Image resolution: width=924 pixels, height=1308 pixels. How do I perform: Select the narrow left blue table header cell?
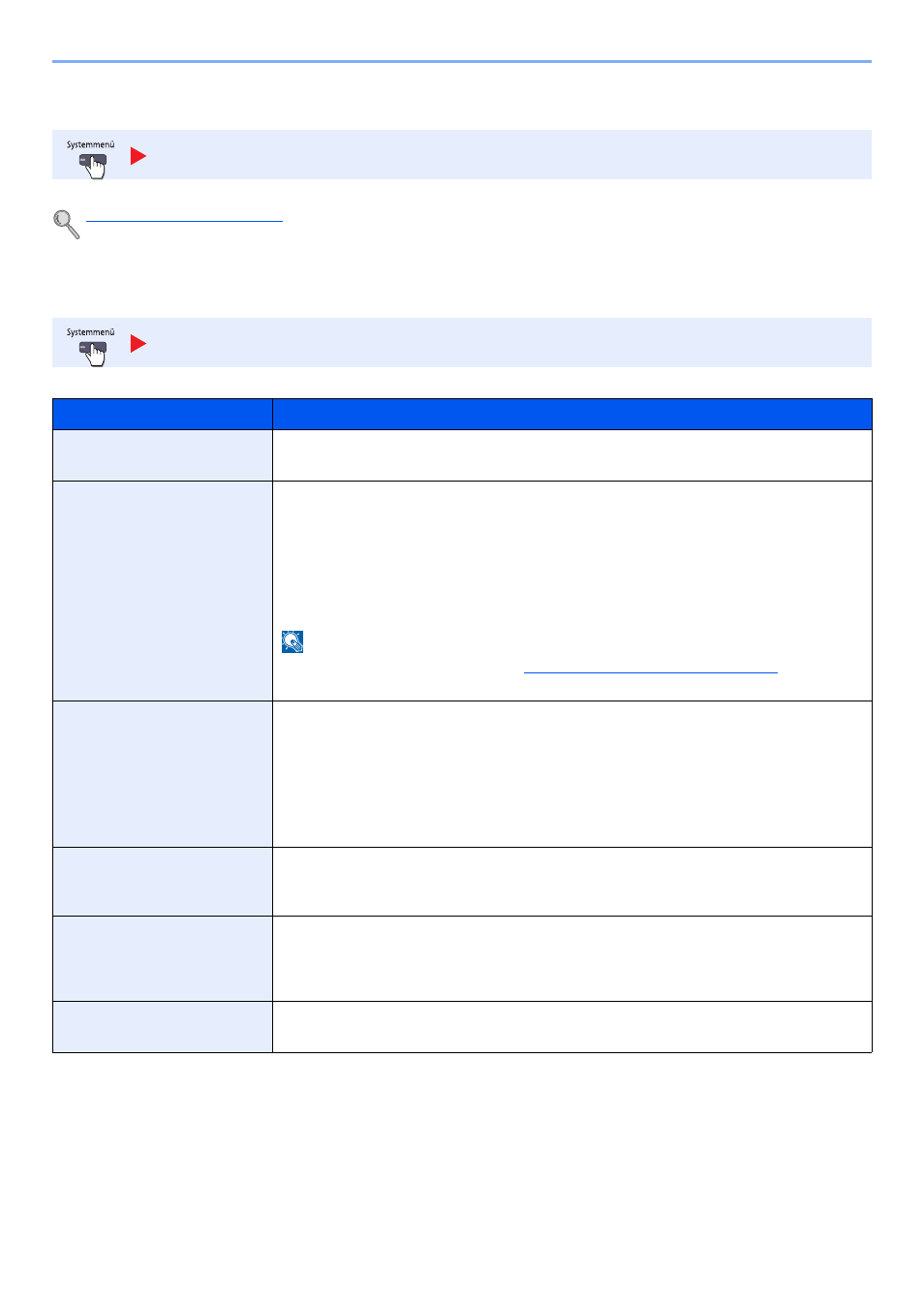163,414
